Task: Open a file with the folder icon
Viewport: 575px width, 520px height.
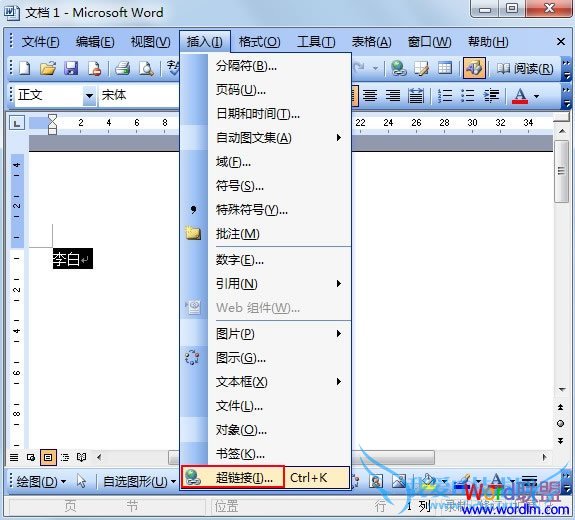Action: point(48,68)
